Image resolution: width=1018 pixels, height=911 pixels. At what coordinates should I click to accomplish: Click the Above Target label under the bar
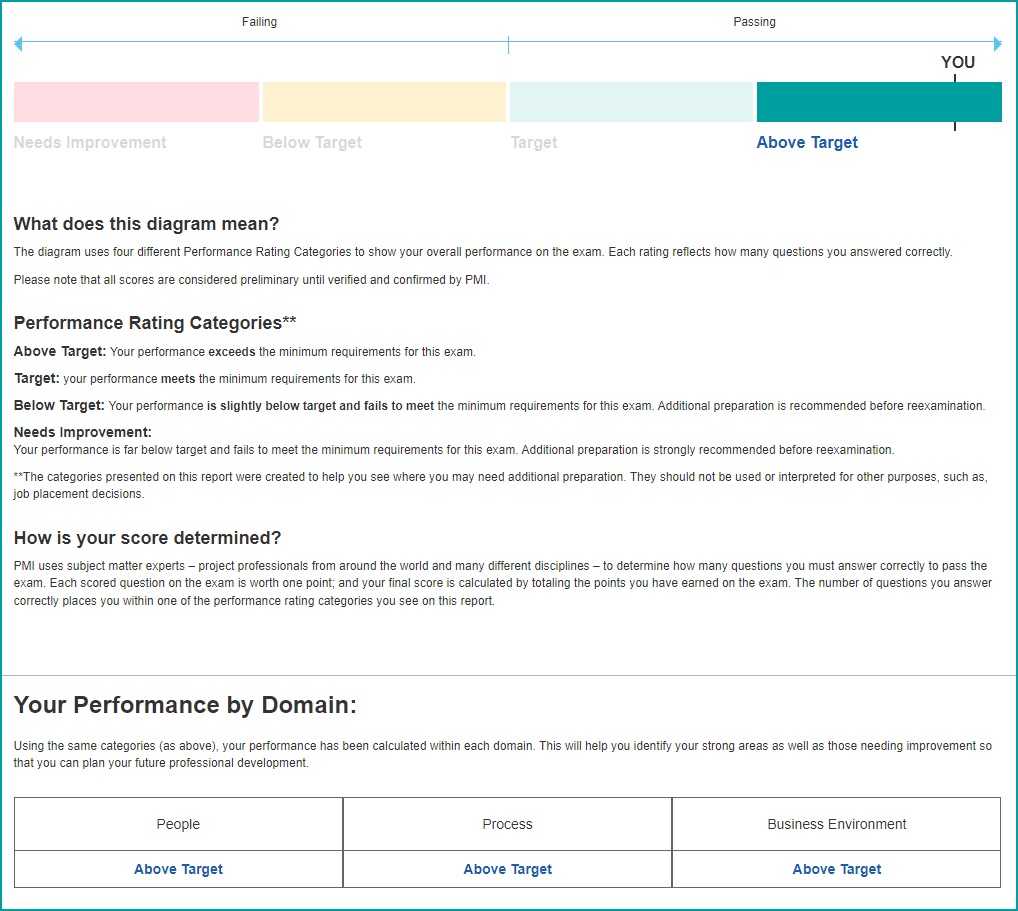coord(807,143)
